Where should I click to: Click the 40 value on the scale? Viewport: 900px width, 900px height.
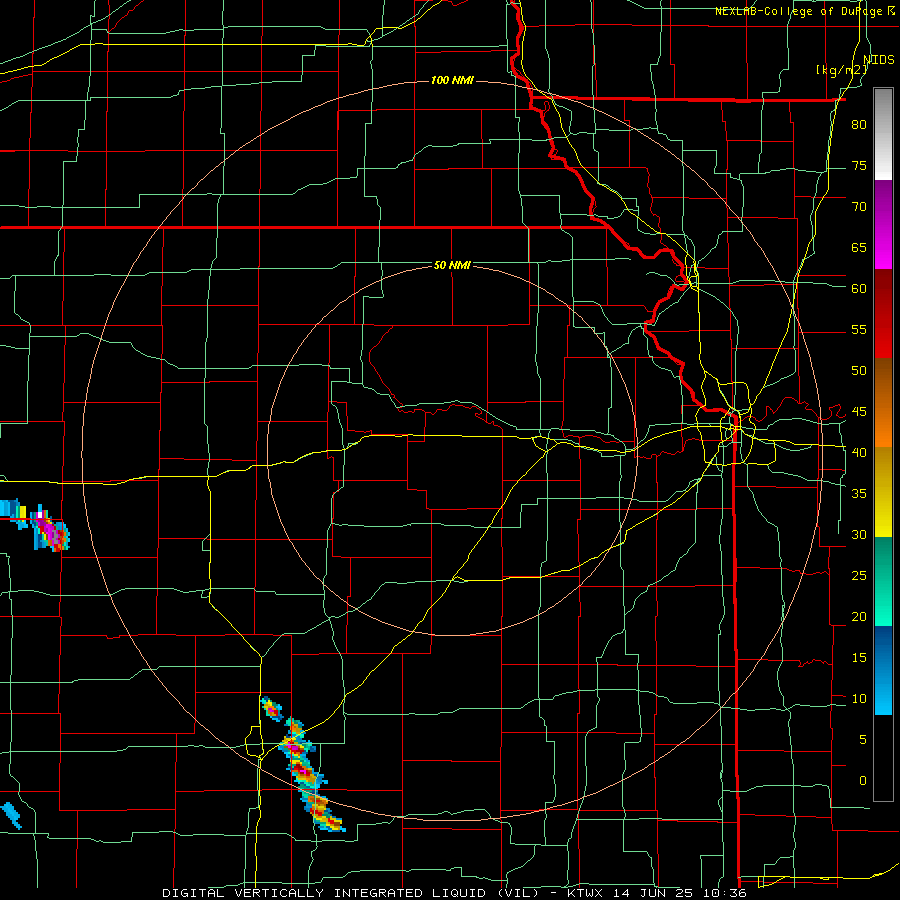859,453
